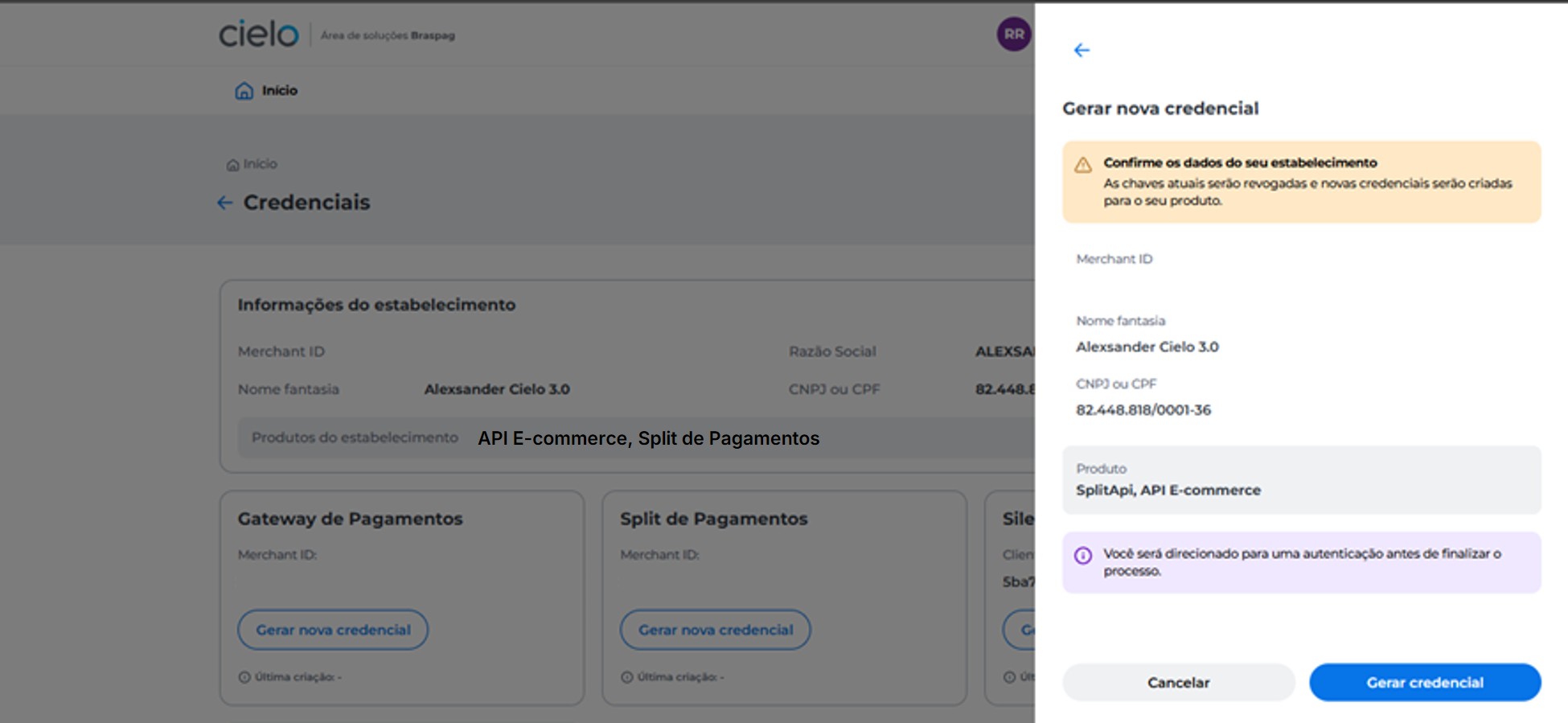
Task: Click the info icon in the purple notice
Action: click(x=1083, y=556)
